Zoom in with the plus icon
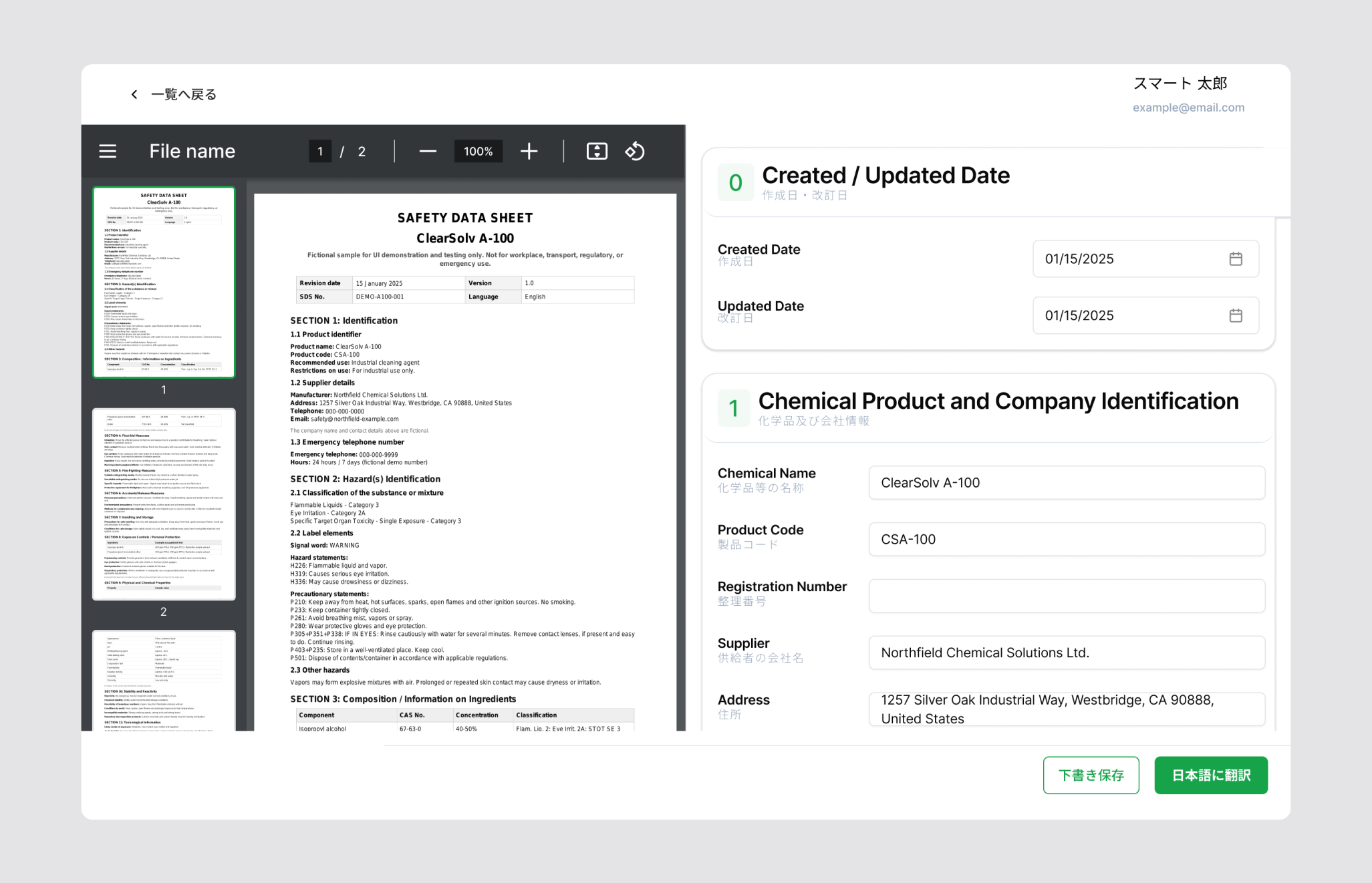This screenshot has width=1372, height=883. (529, 152)
